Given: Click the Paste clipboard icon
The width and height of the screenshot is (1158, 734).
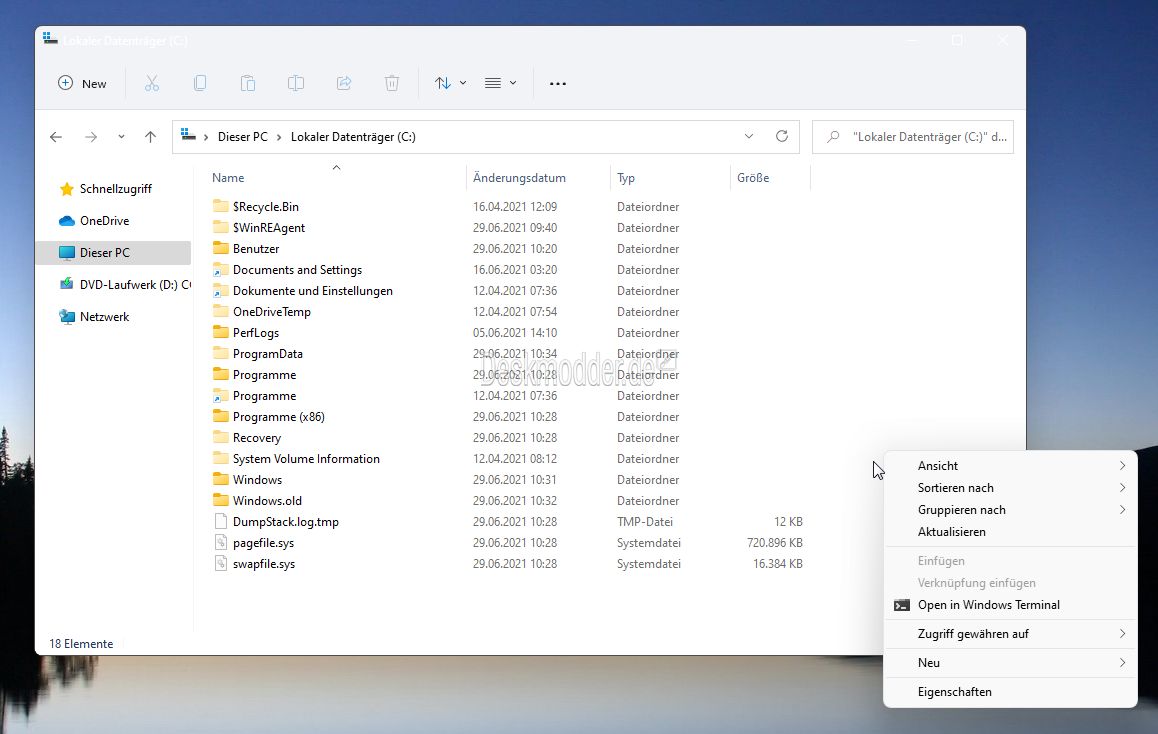Looking at the screenshot, I should coord(248,84).
